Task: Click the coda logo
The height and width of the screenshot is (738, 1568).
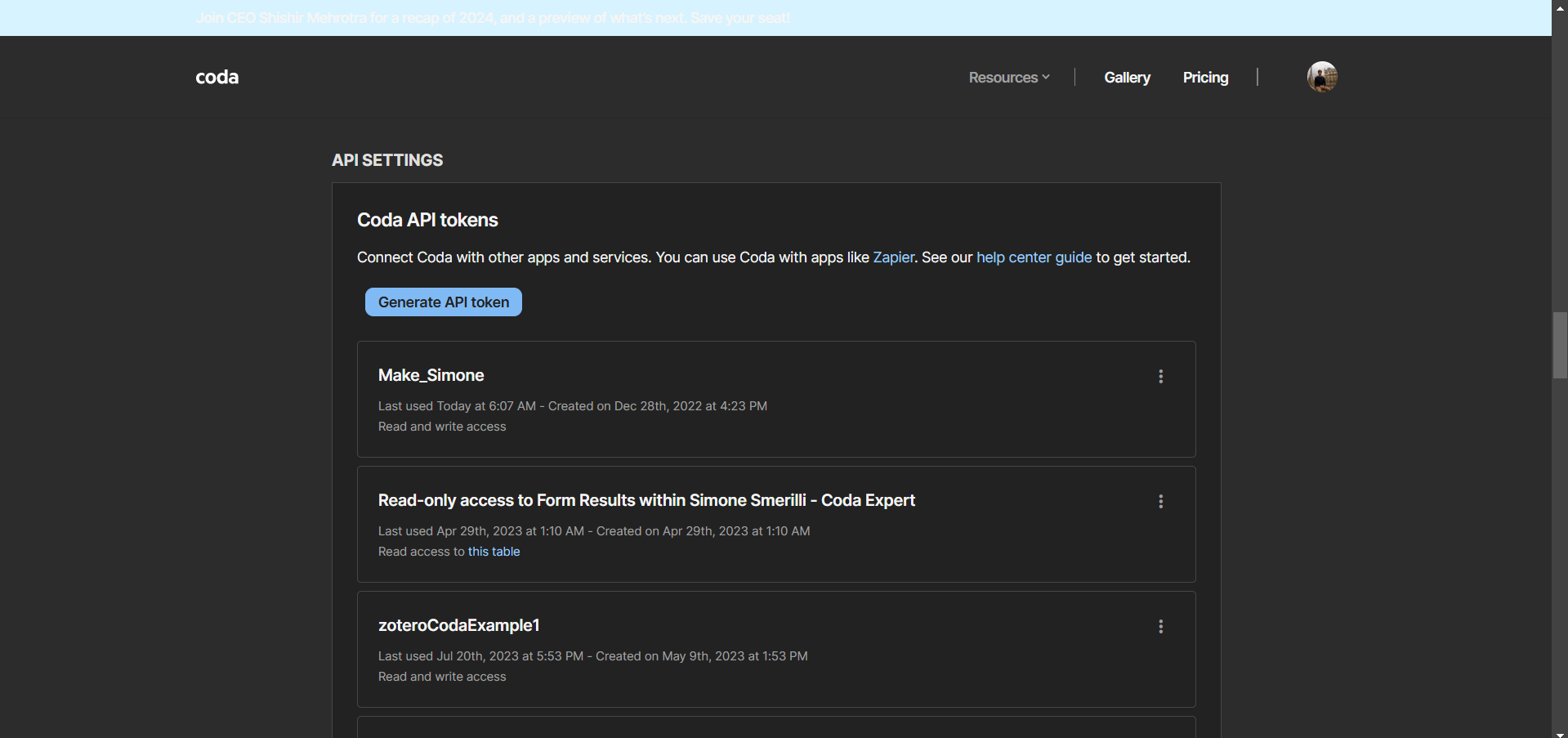Action: [x=217, y=77]
